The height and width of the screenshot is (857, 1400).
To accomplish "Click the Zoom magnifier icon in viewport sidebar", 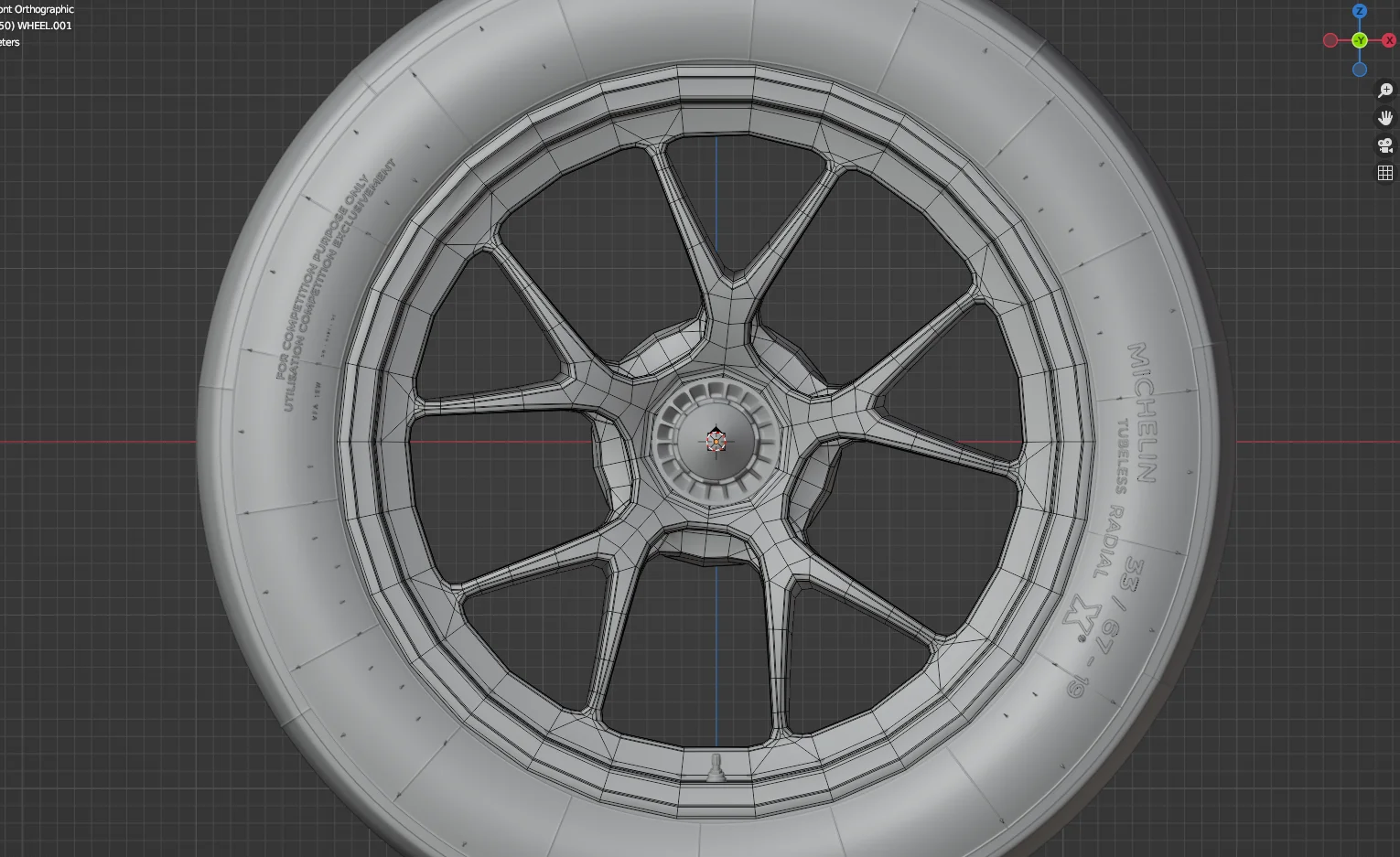I will [1384, 90].
